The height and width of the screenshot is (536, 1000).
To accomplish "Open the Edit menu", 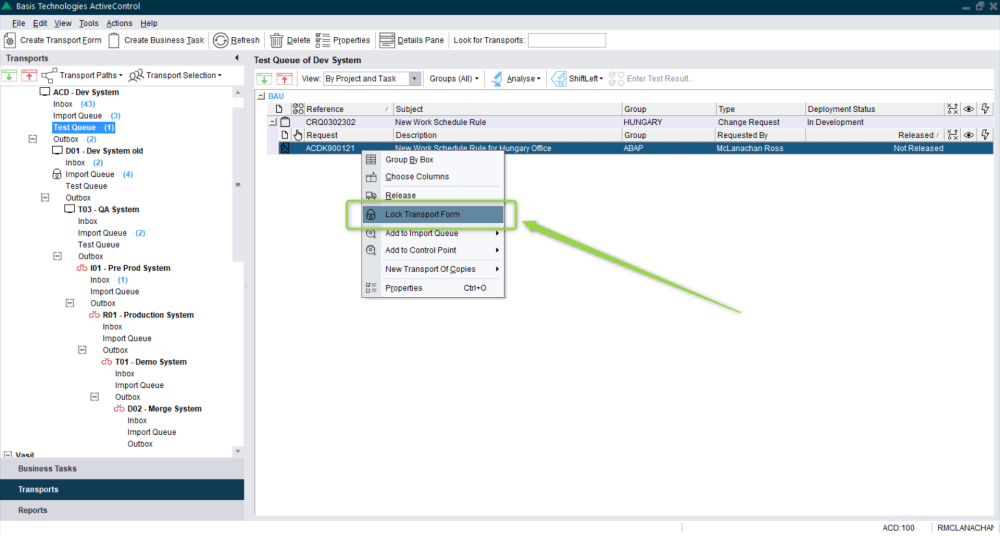I will pyautogui.click(x=40, y=23).
